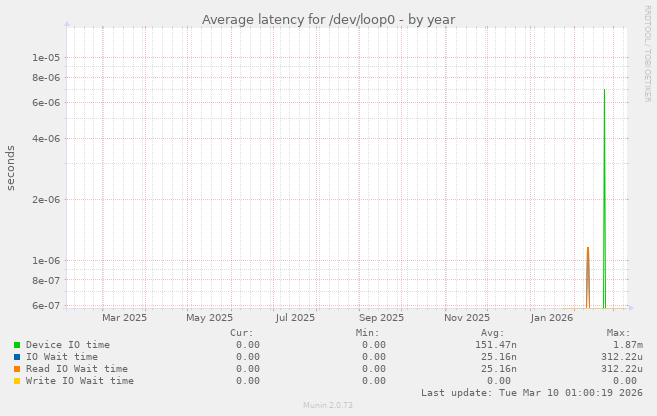
Task: Select the 'Device IO time' legend label
Action: pyautogui.click(x=68, y=345)
